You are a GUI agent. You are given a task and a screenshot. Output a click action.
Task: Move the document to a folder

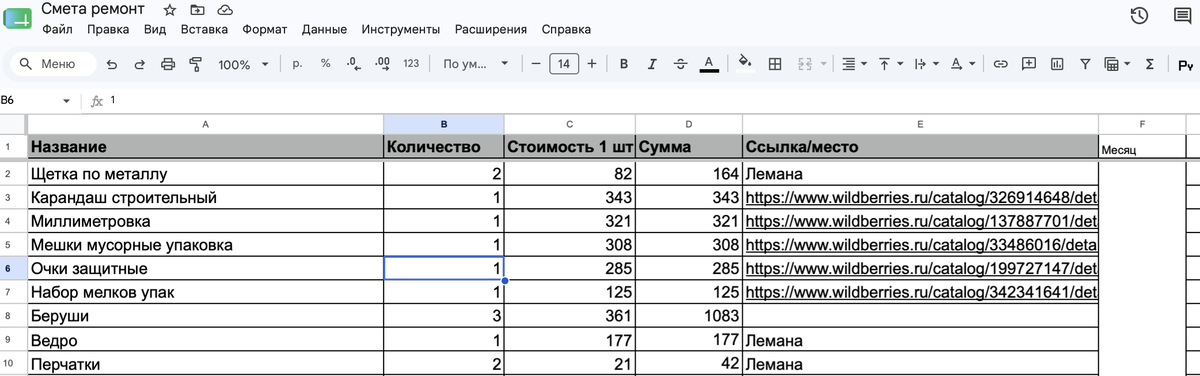click(x=197, y=9)
